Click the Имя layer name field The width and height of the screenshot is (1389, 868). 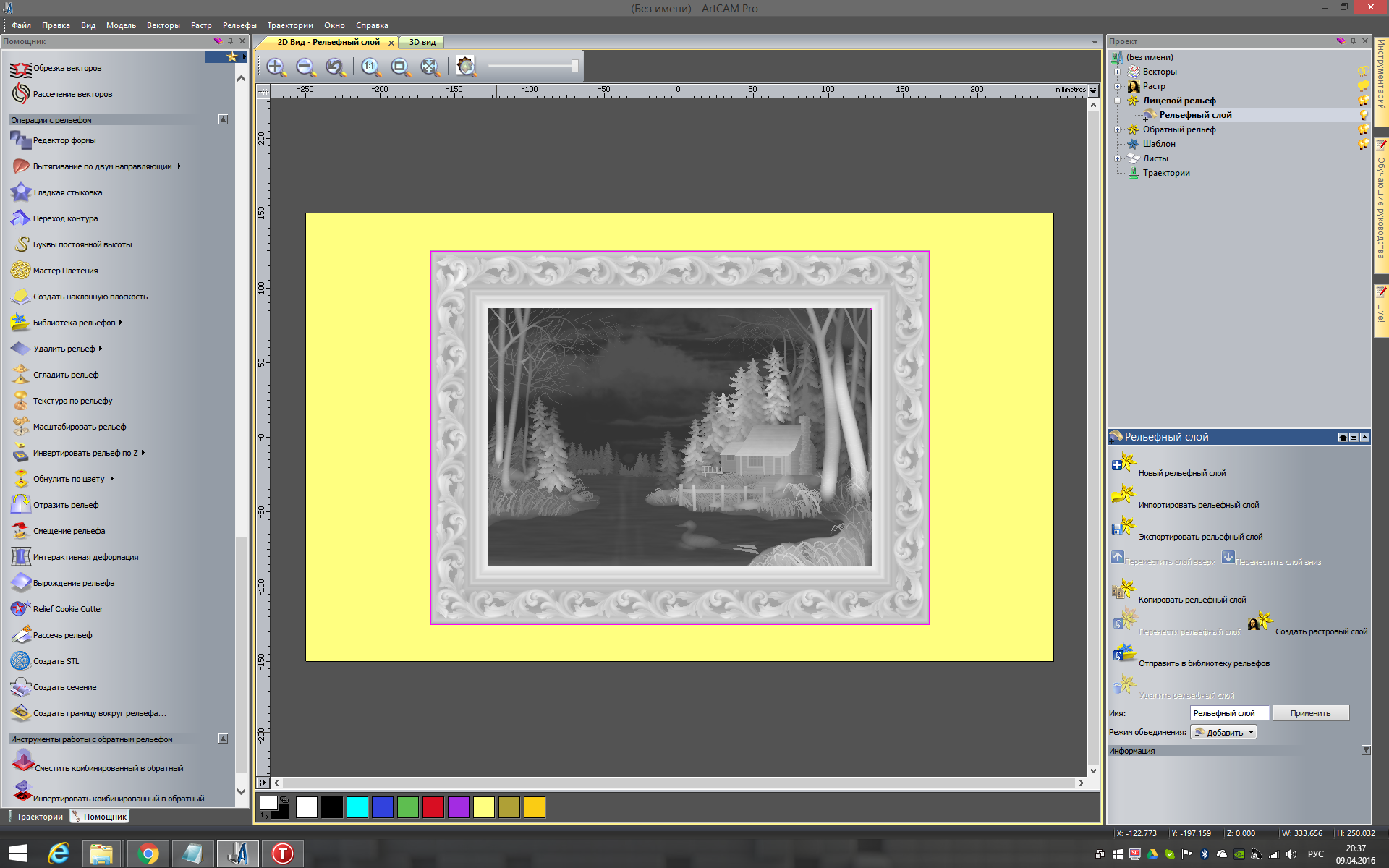(x=1228, y=713)
